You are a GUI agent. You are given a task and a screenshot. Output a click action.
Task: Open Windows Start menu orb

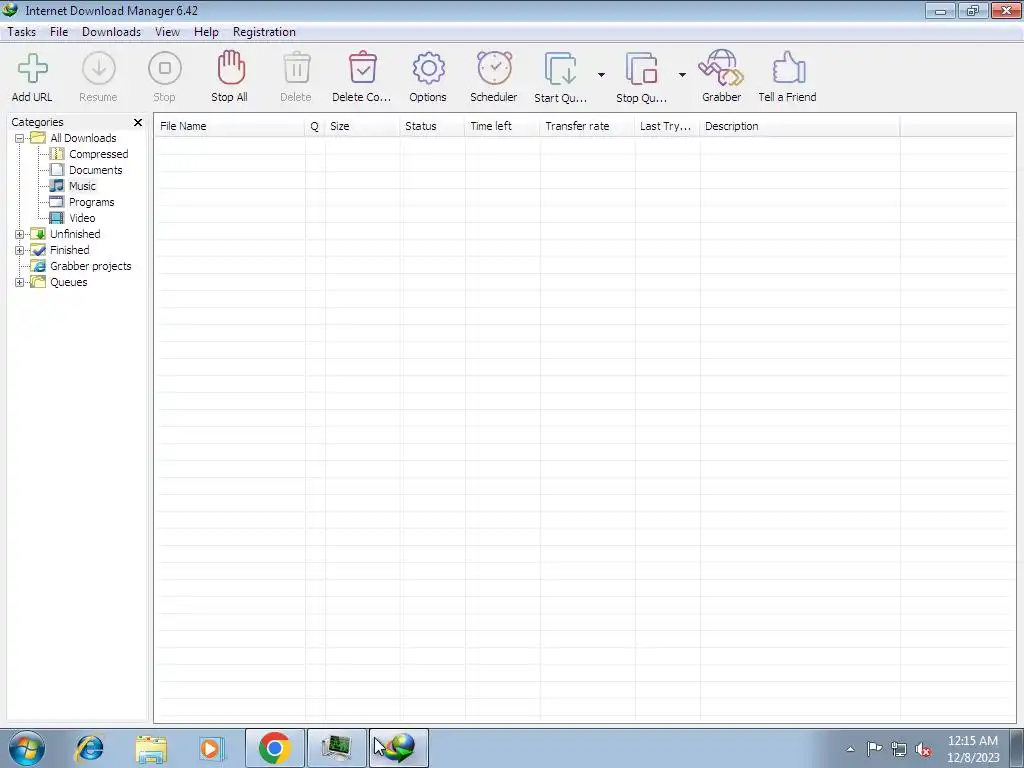click(26, 748)
